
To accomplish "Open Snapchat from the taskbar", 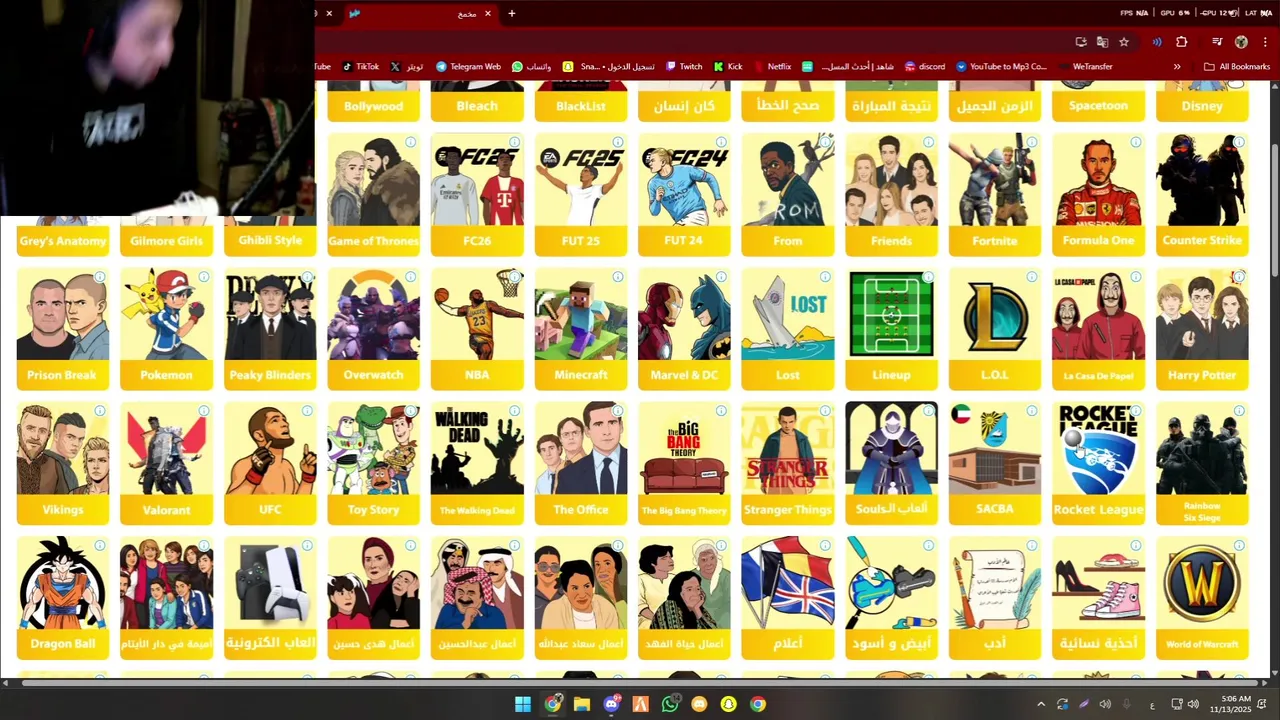I will coord(729,704).
